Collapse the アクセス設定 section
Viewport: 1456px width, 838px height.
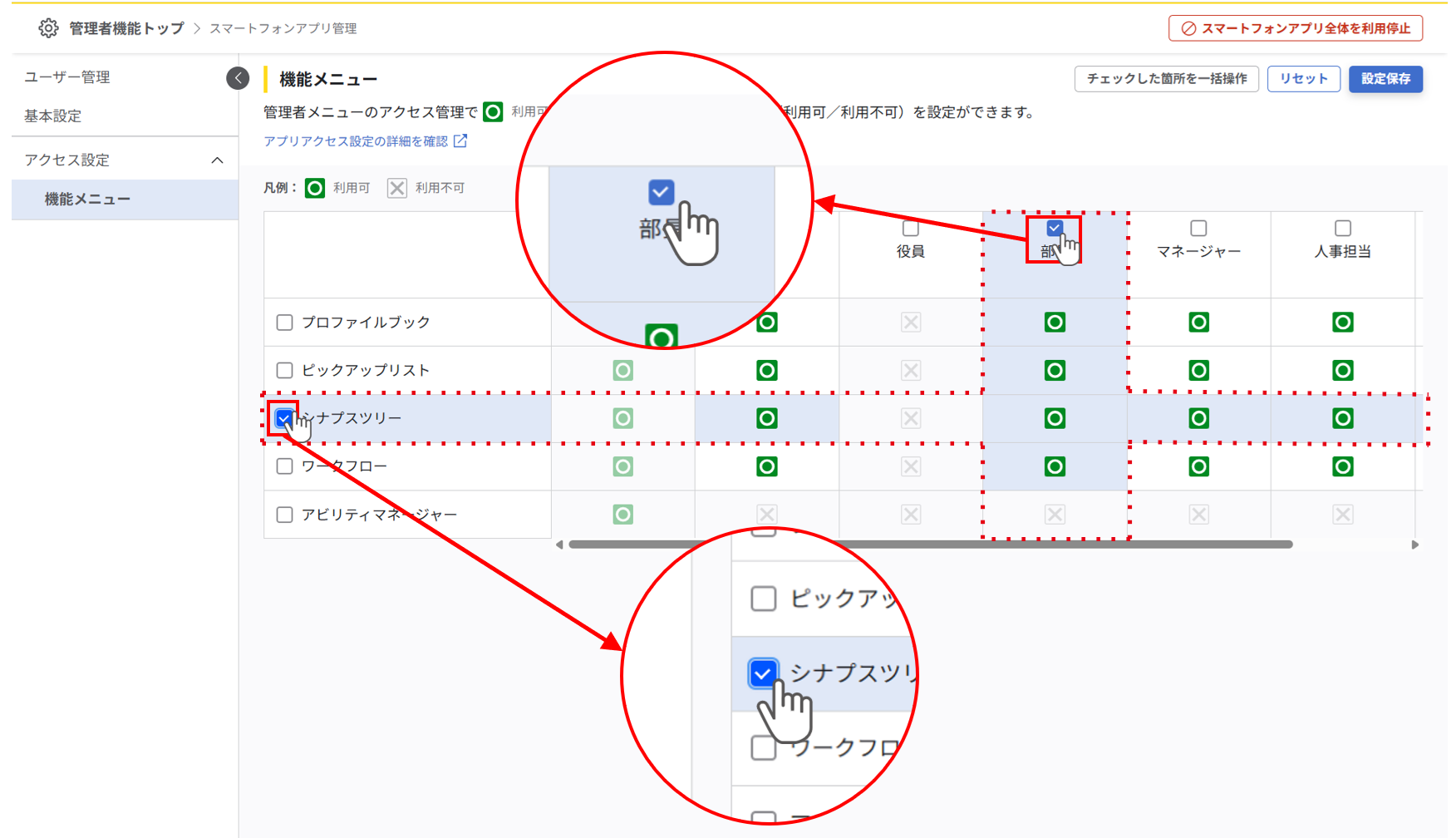point(219,159)
